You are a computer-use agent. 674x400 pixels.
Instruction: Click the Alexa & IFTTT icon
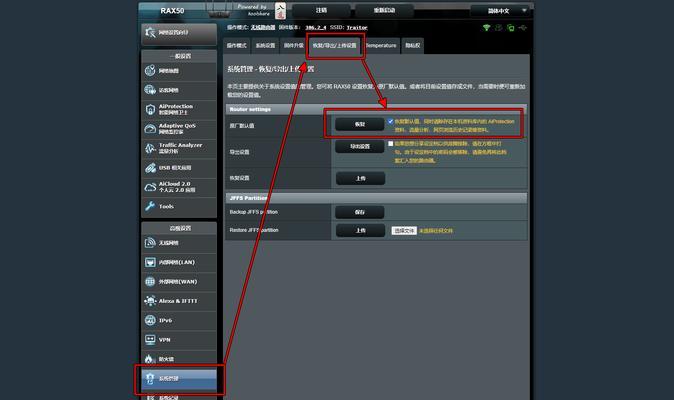(x=150, y=301)
